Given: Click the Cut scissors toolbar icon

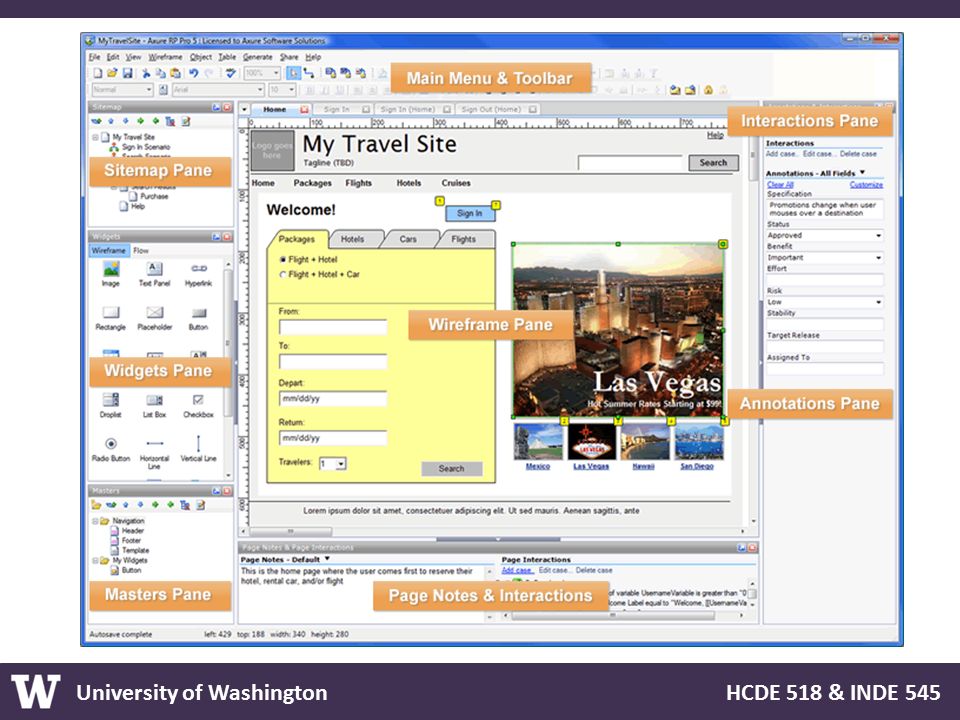Looking at the screenshot, I should 146,73.
